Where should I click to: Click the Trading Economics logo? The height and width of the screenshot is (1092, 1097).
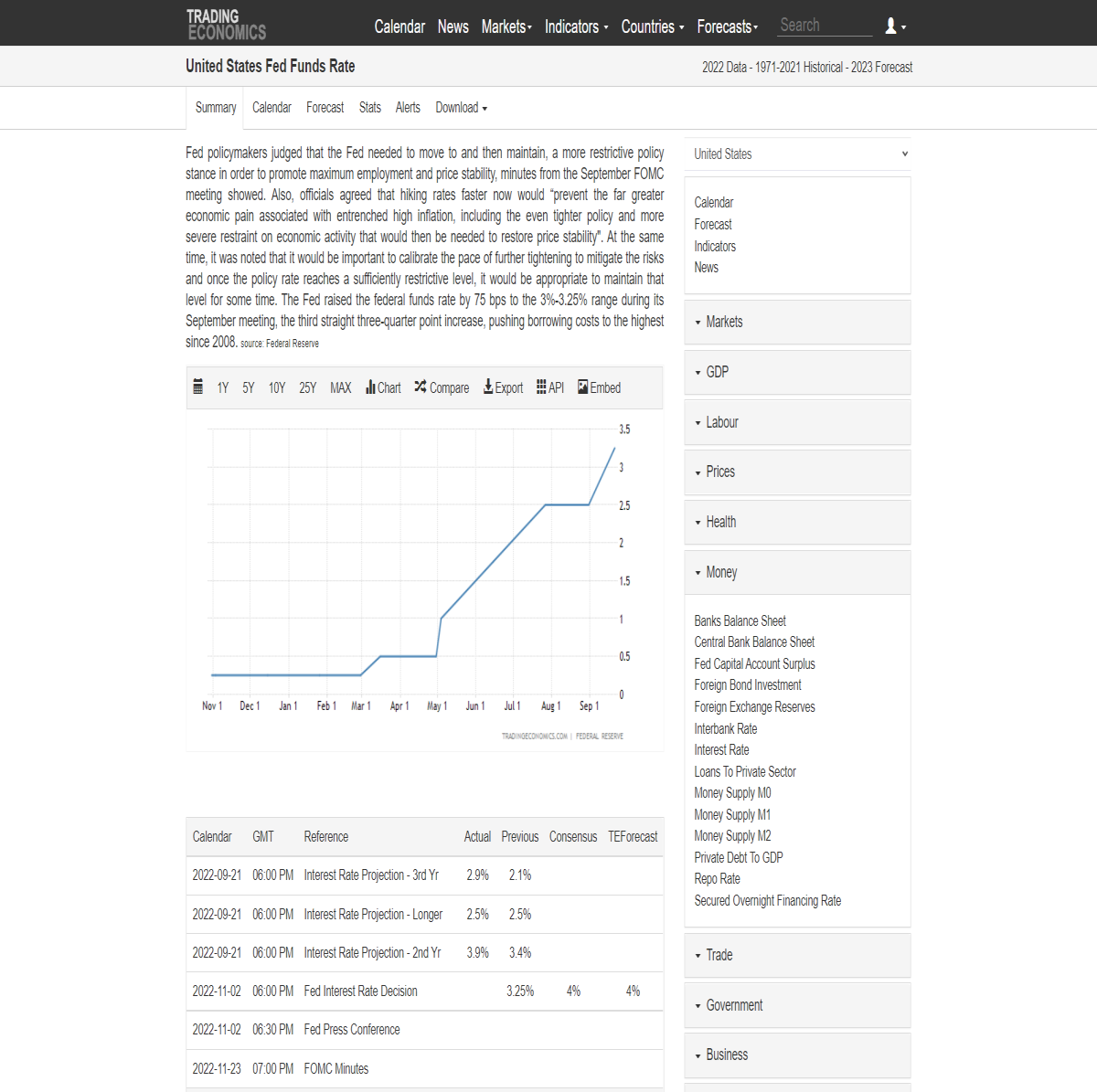point(226,25)
